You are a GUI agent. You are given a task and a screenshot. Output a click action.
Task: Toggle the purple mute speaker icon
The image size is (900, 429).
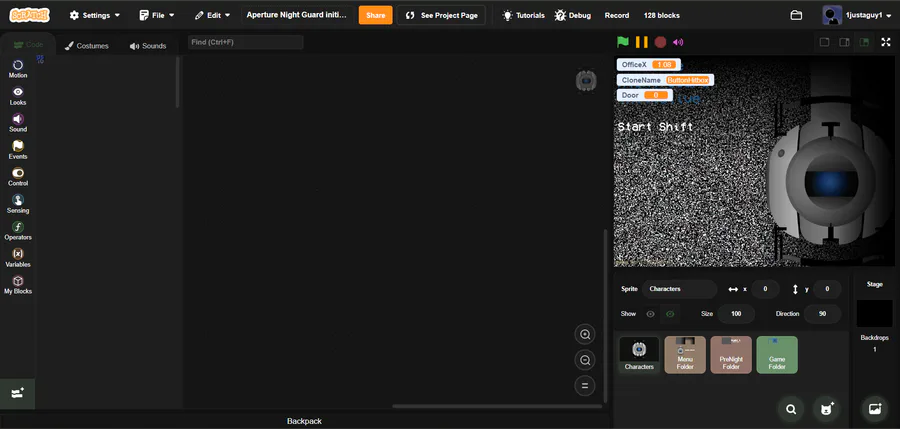pos(678,42)
